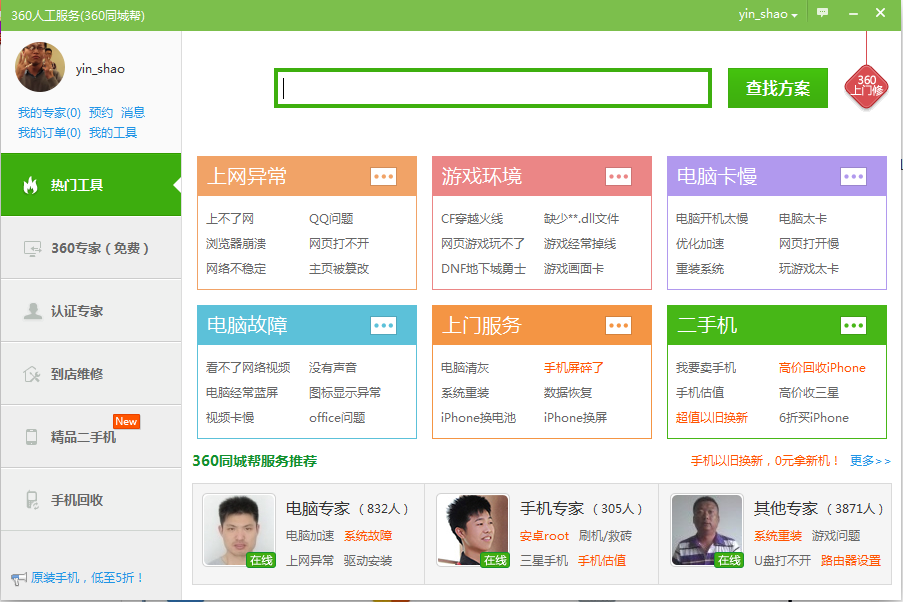Click the megaphone icon at sidebar bottom
This screenshot has height=602, width=903.
18,578
